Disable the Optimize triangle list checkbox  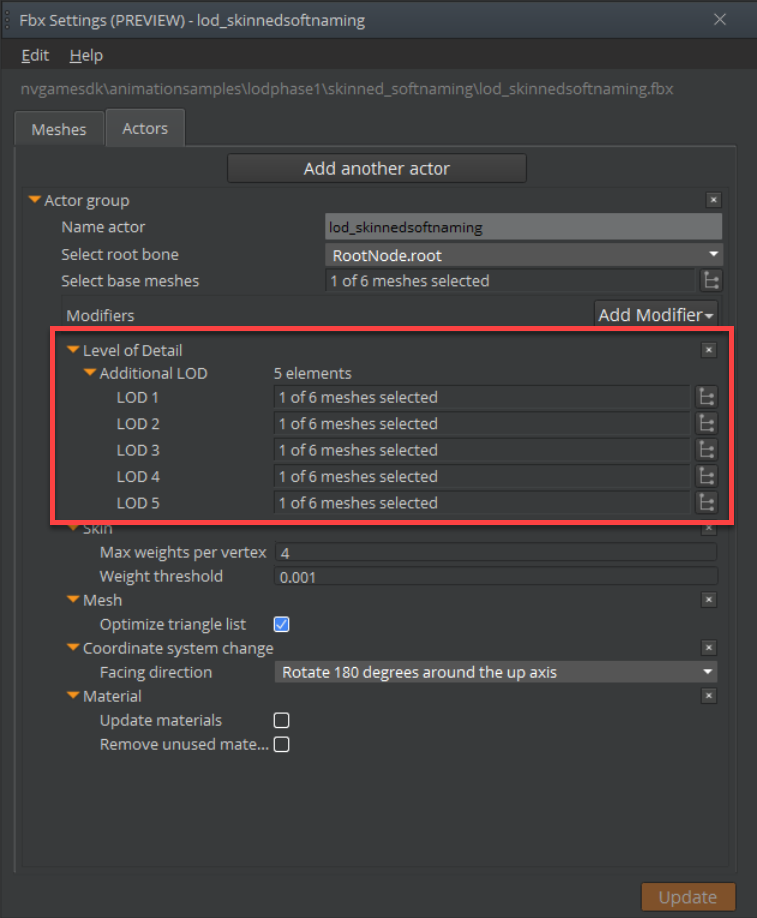tap(281, 623)
